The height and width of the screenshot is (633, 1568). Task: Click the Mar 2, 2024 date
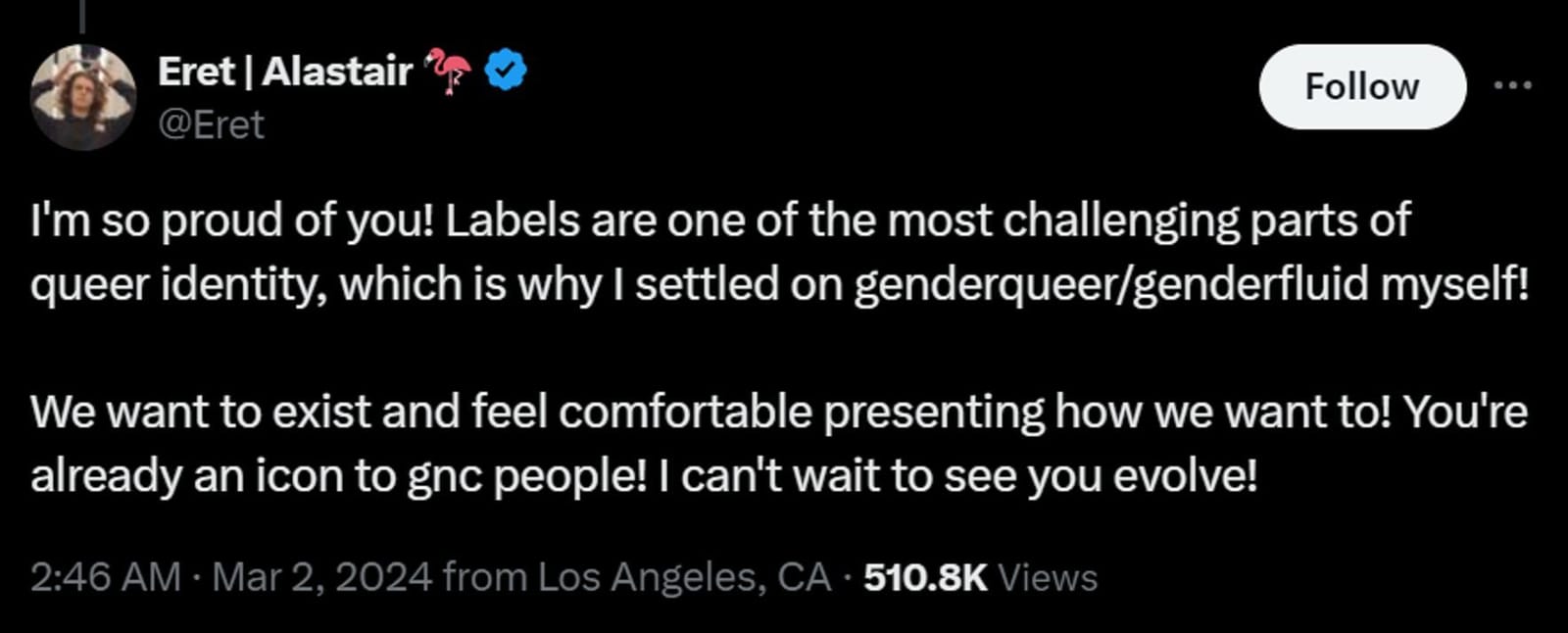tap(321, 577)
